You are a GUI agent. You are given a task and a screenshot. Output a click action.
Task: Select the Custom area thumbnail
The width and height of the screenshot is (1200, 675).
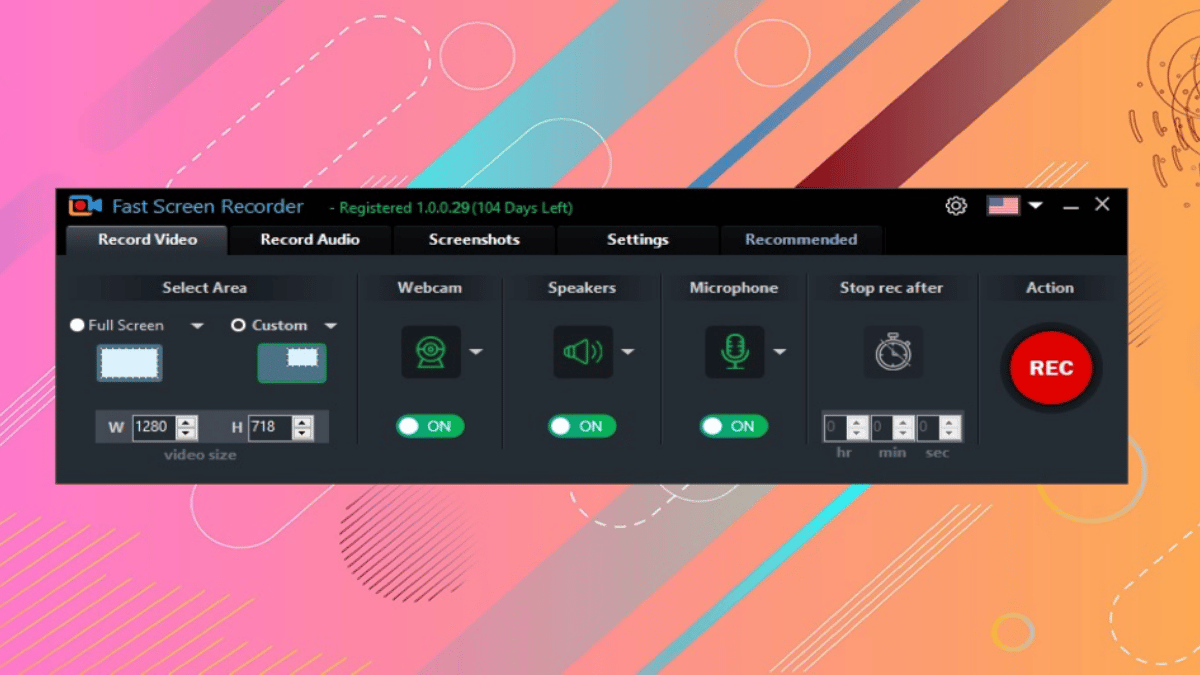point(291,363)
